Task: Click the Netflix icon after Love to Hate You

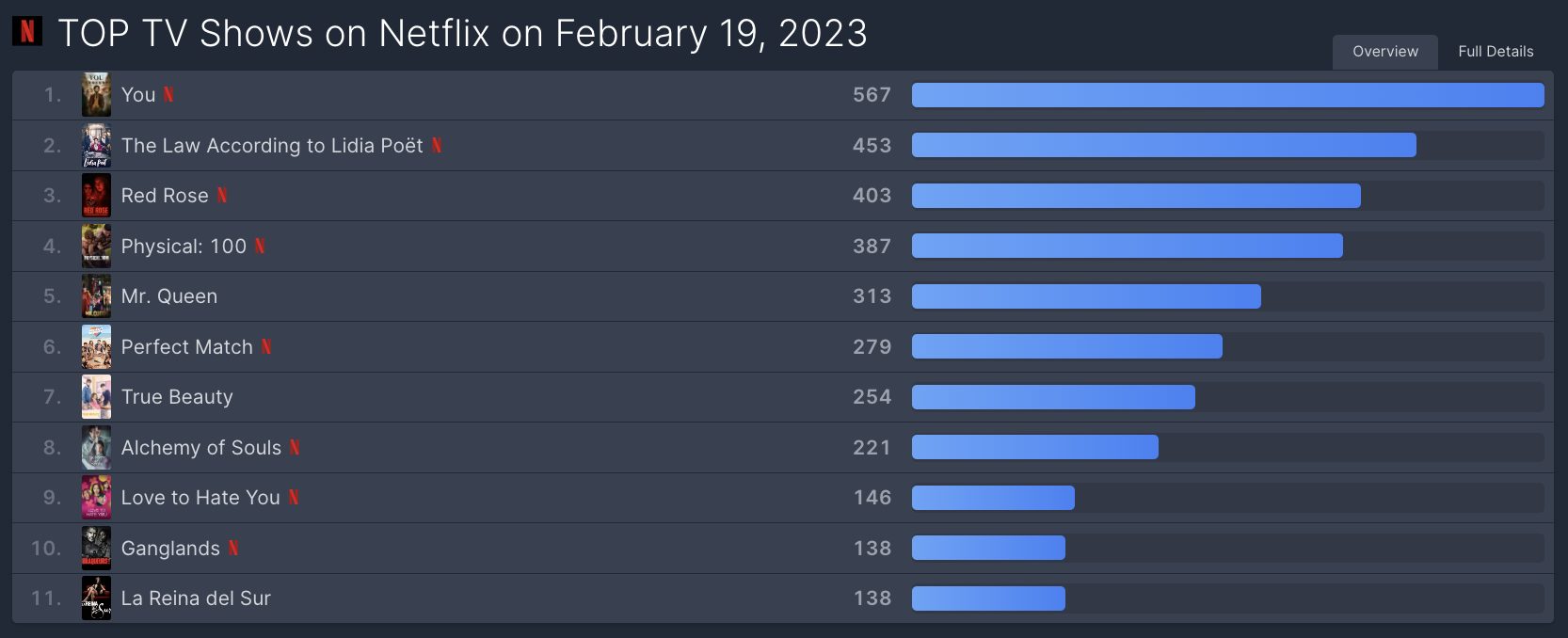Action: point(294,497)
